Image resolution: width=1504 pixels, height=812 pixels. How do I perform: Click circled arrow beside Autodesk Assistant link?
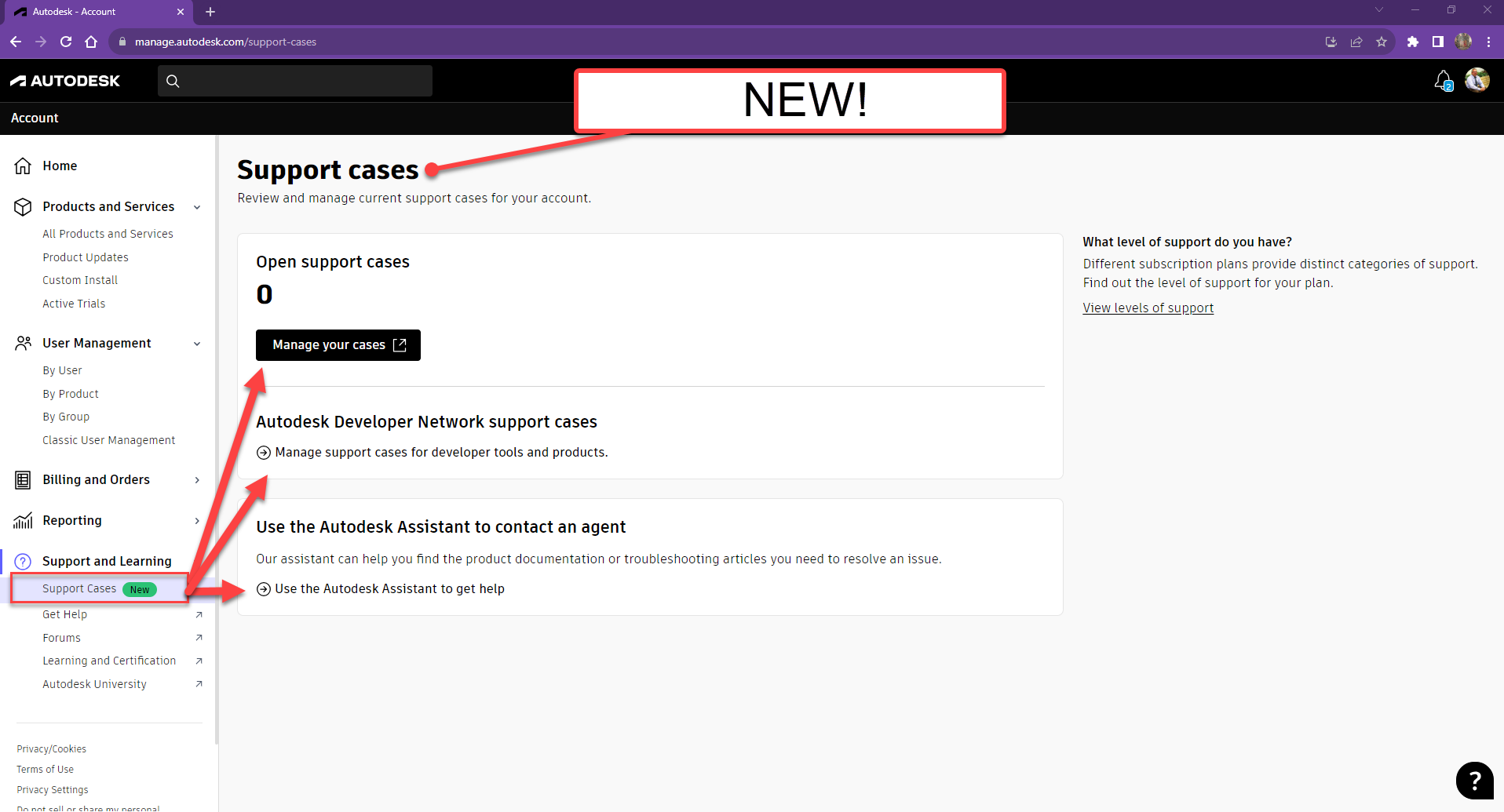[x=264, y=589]
